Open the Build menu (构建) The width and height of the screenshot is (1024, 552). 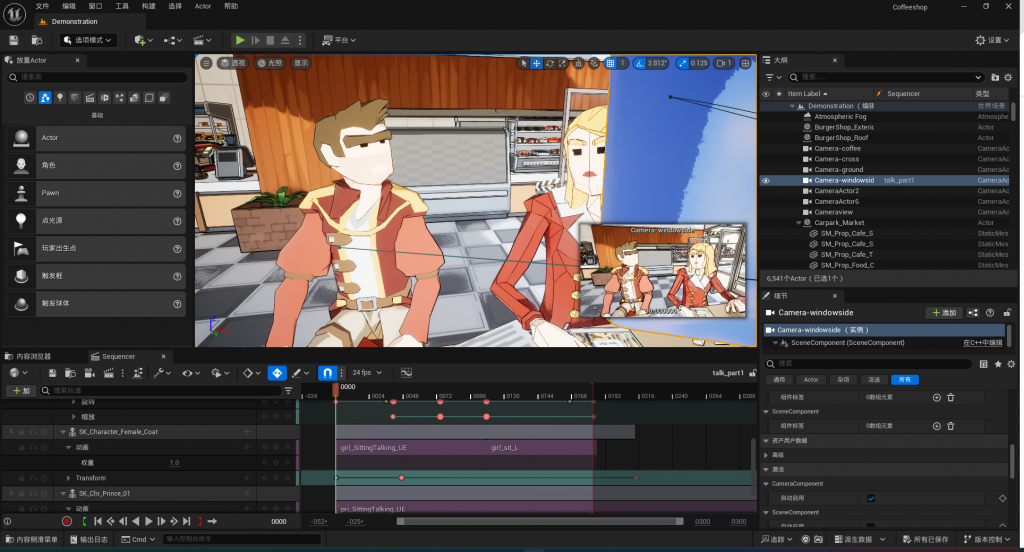149,6
